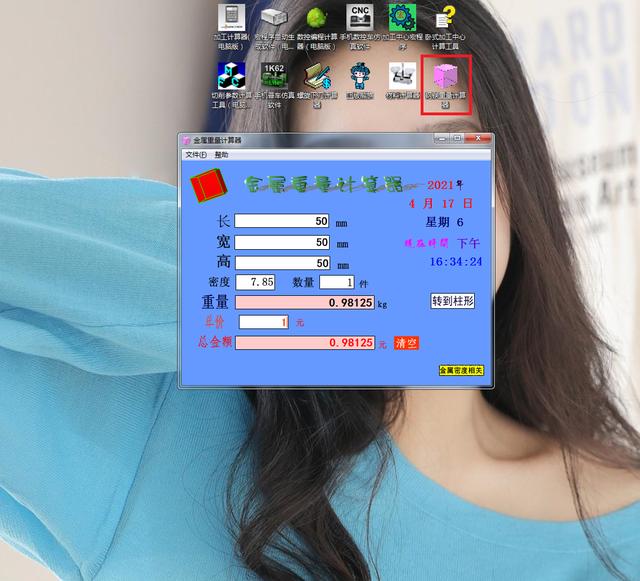
Task: Open the 宏程序自动生成软件 desktop icon
Action: (x=274, y=19)
